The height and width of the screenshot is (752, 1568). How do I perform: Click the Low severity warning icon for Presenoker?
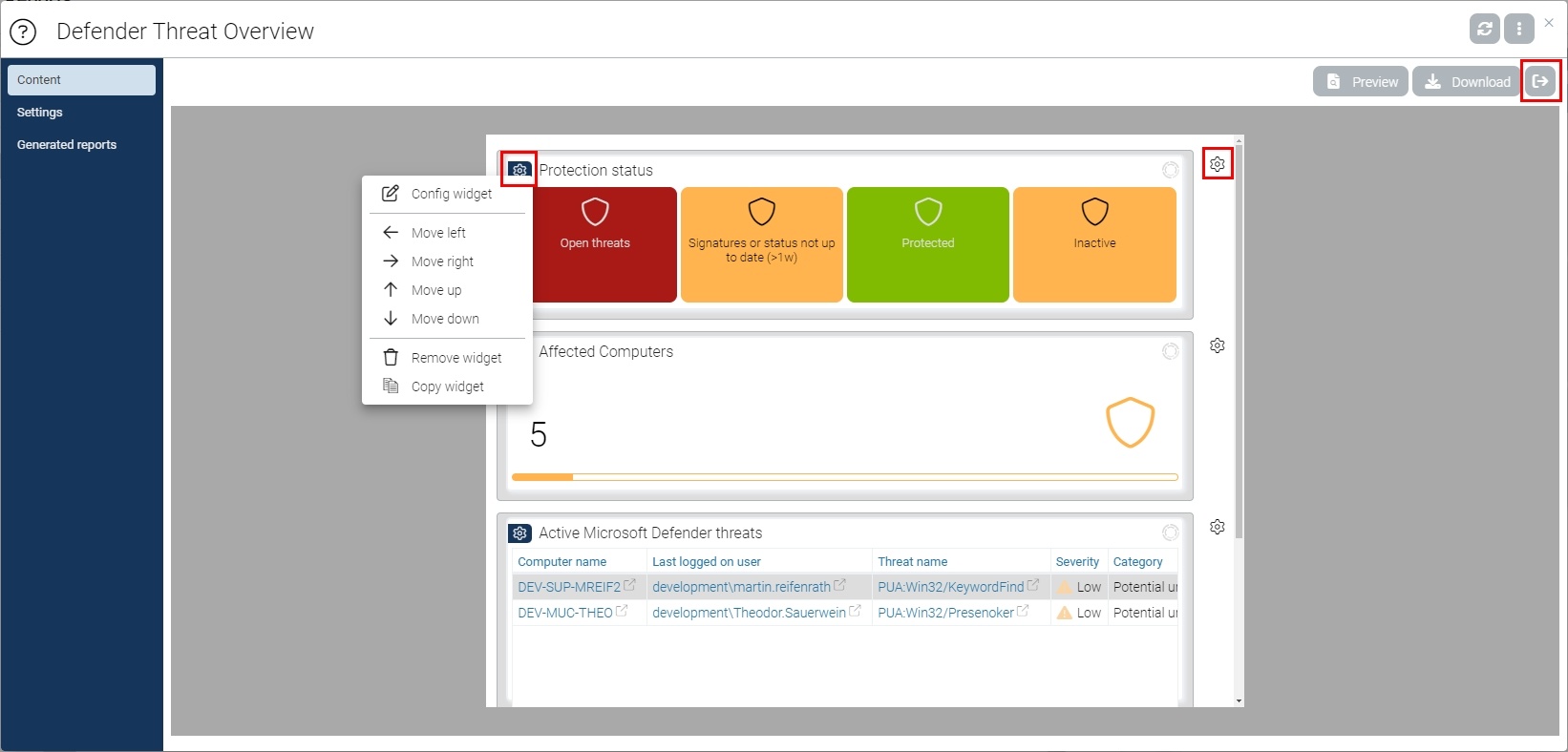click(1065, 613)
